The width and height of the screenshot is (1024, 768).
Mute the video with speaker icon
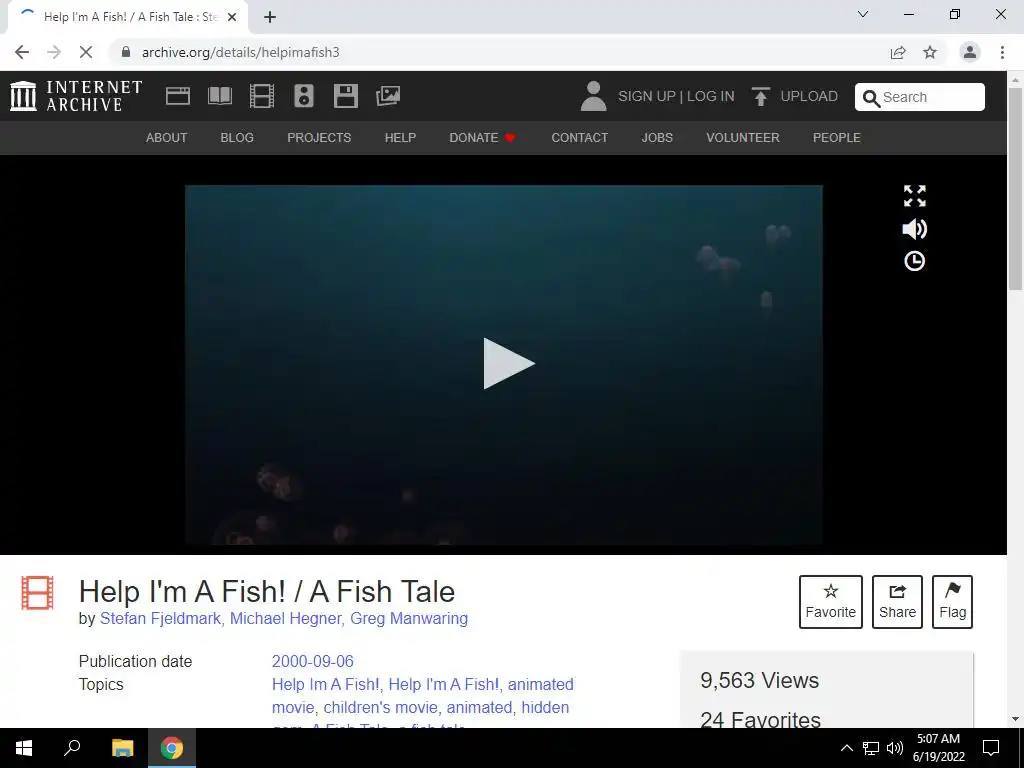click(914, 229)
